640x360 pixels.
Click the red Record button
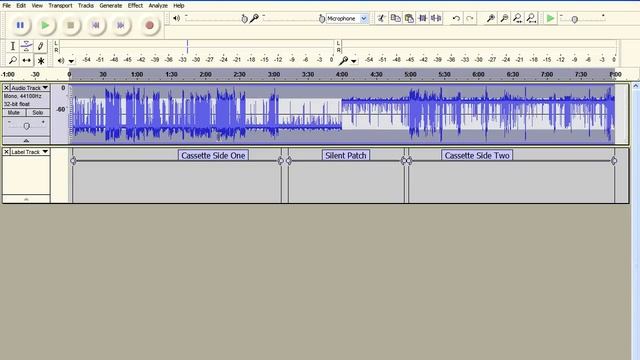pyautogui.click(x=150, y=25)
